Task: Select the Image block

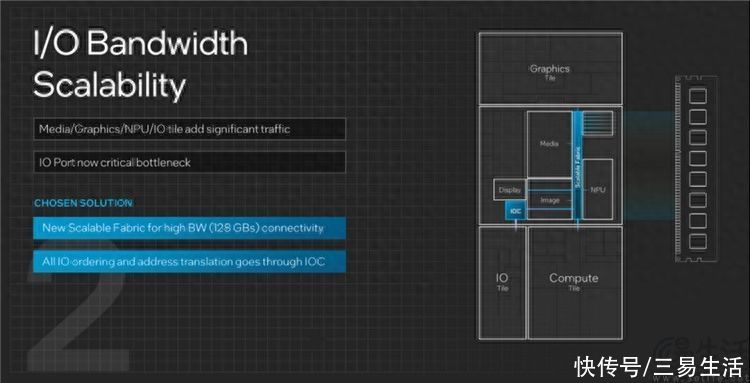Action: [x=550, y=200]
